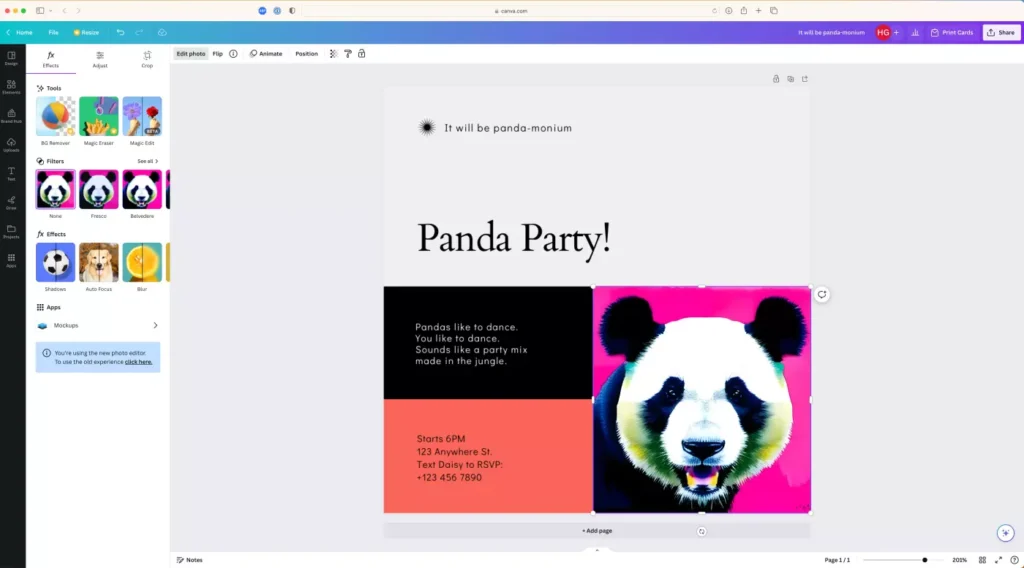Open the Animate panel
1024x568 pixels.
tap(266, 54)
